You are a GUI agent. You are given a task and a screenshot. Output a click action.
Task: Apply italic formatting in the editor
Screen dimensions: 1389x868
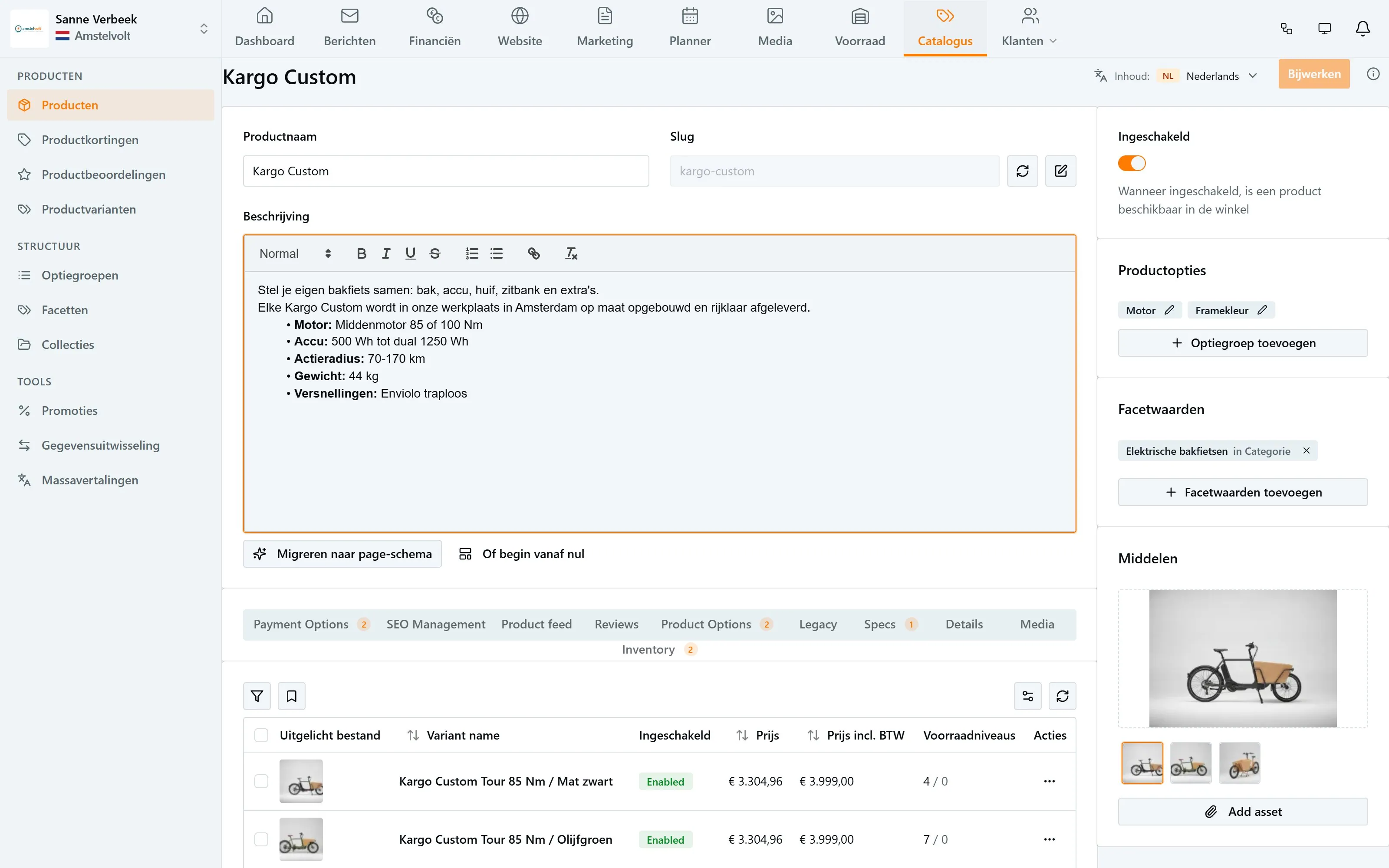(386, 253)
